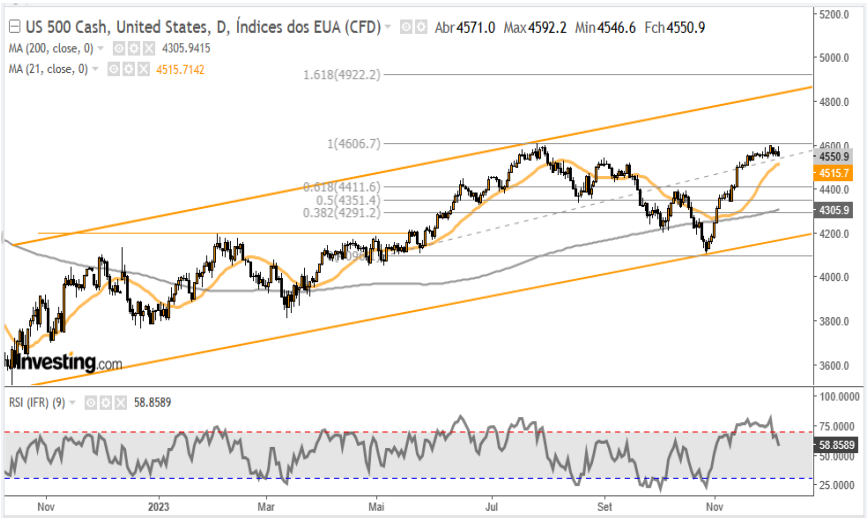867x519 pixels.
Task: Hide the RSI indicator with eye icon
Action: point(91,403)
